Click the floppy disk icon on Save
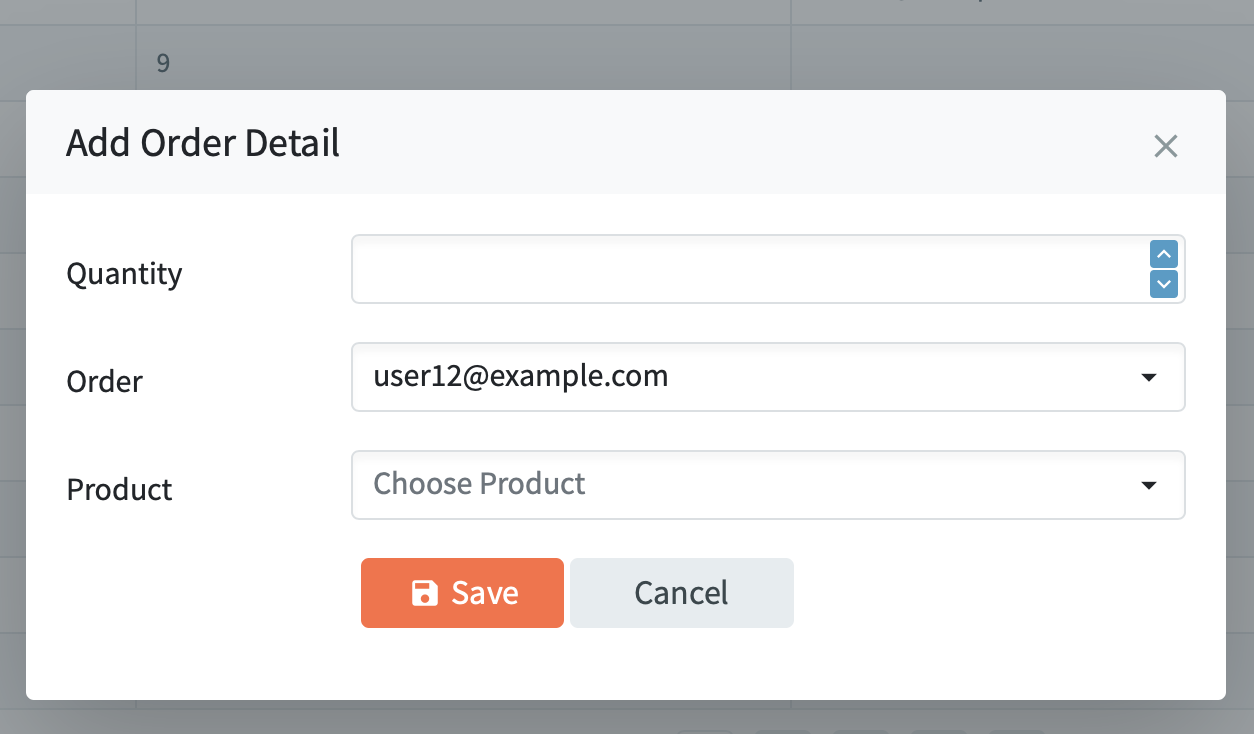The height and width of the screenshot is (734, 1254). (425, 593)
